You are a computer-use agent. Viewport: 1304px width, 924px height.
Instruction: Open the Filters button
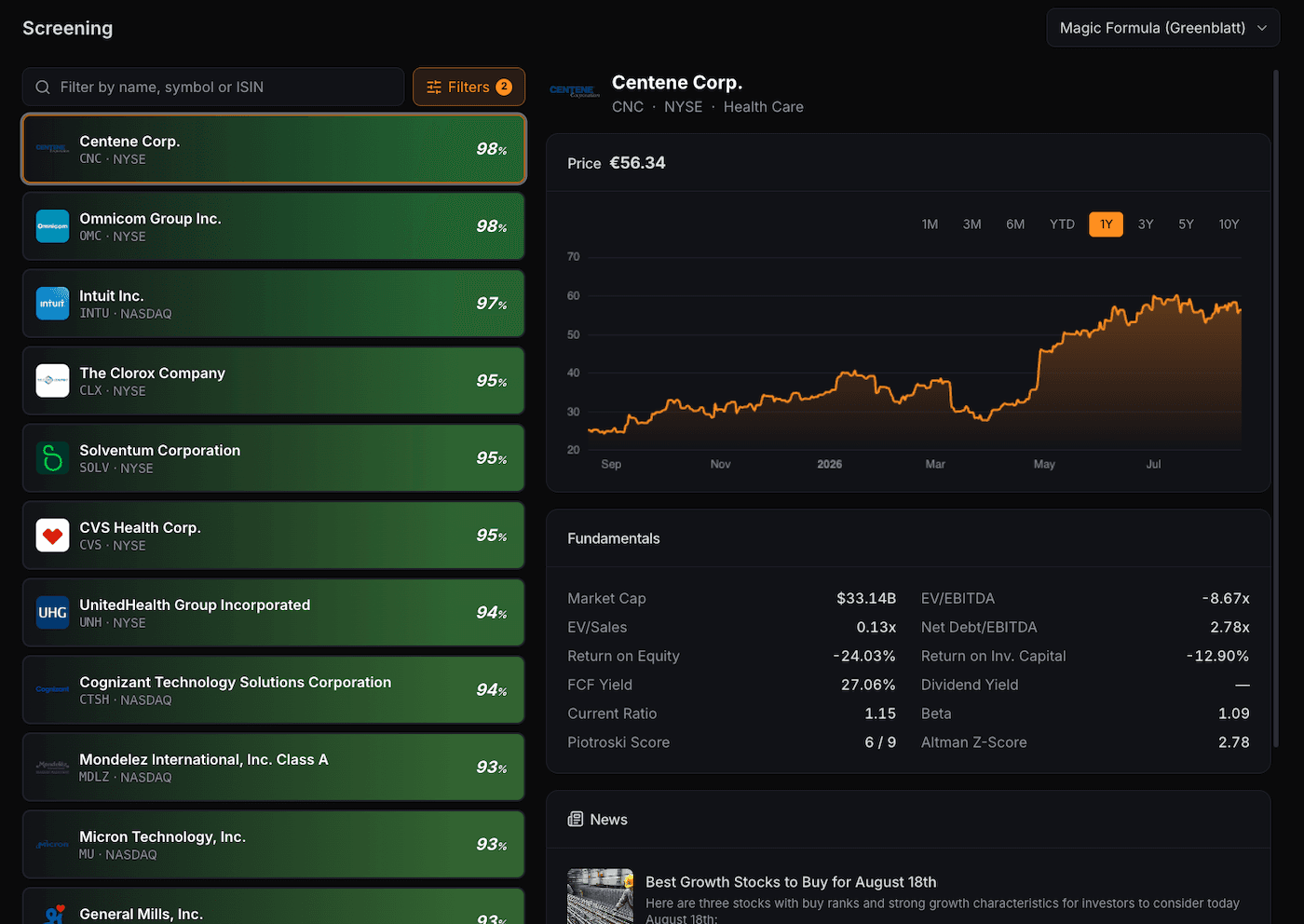click(x=469, y=87)
